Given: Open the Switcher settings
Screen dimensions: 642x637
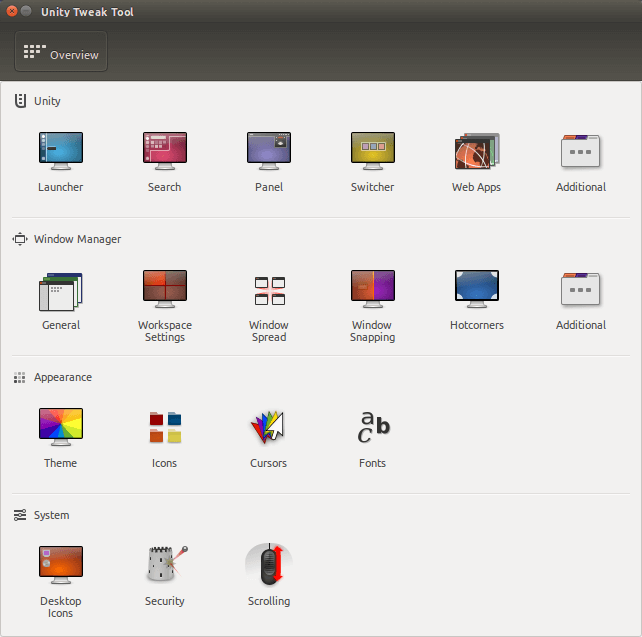Looking at the screenshot, I should [x=373, y=151].
